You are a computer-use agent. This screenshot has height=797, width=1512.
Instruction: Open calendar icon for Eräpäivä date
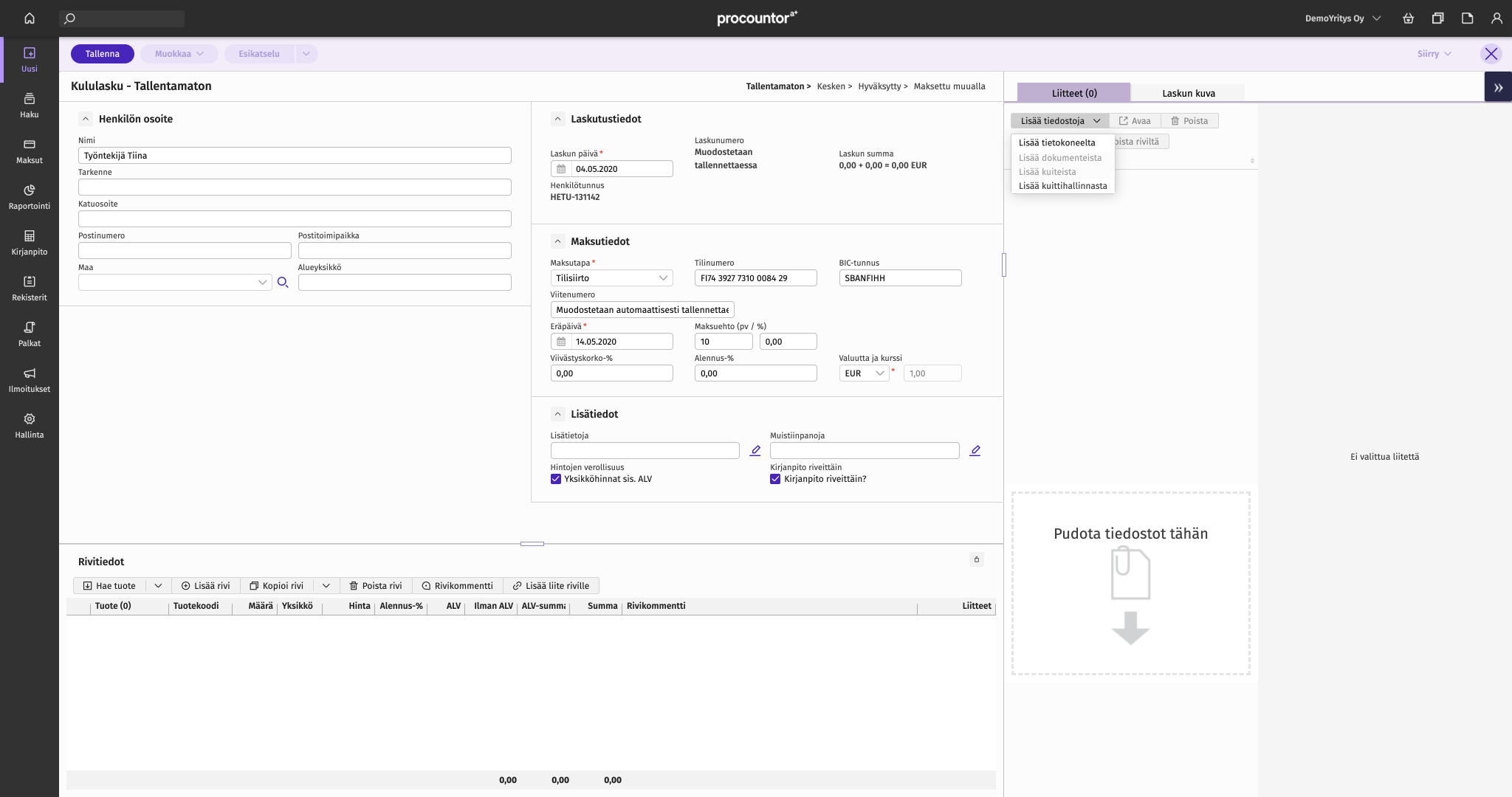click(561, 342)
